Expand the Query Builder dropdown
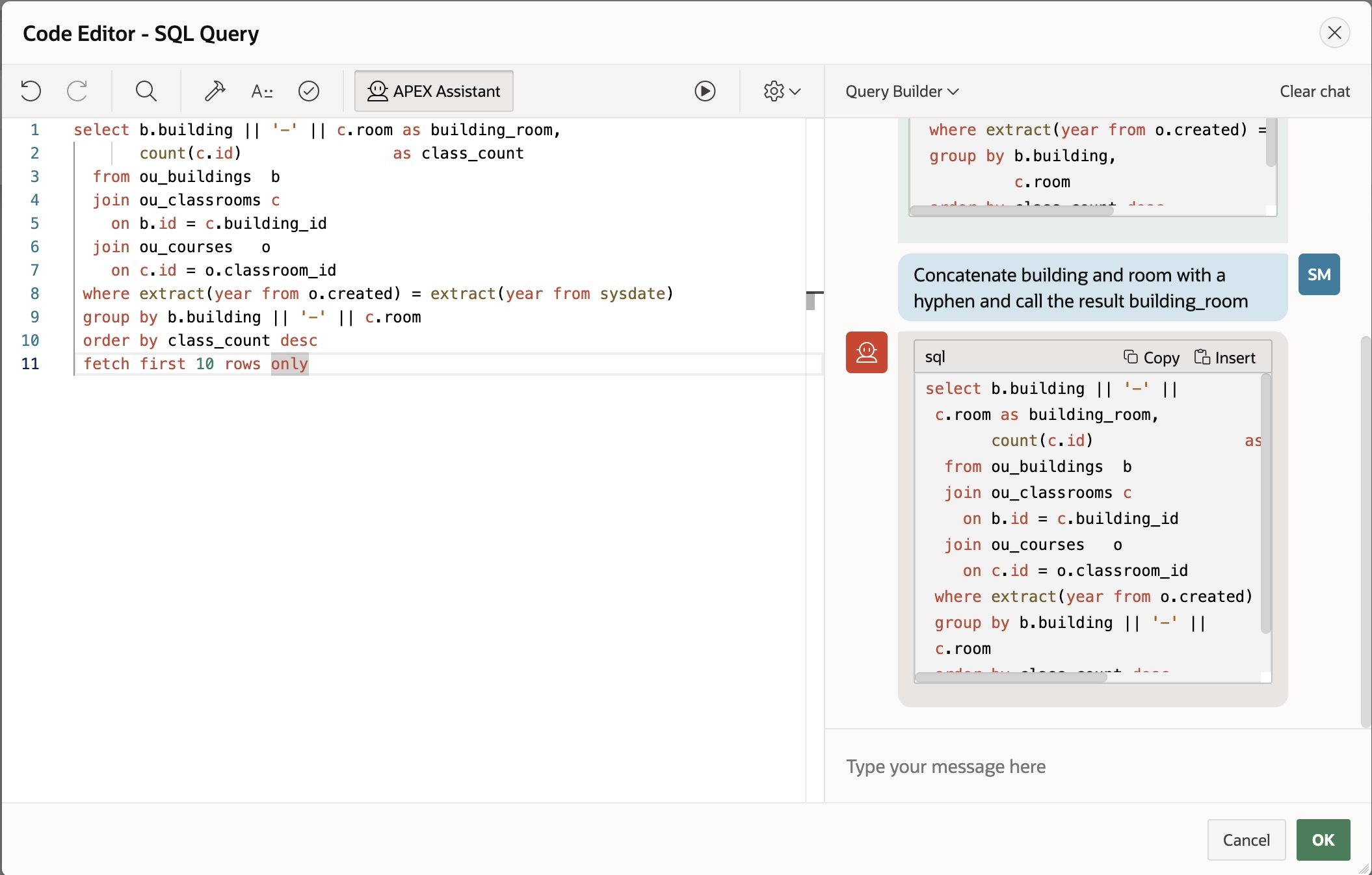This screenshot has width=1372, height=875. [x=901, y=91]
